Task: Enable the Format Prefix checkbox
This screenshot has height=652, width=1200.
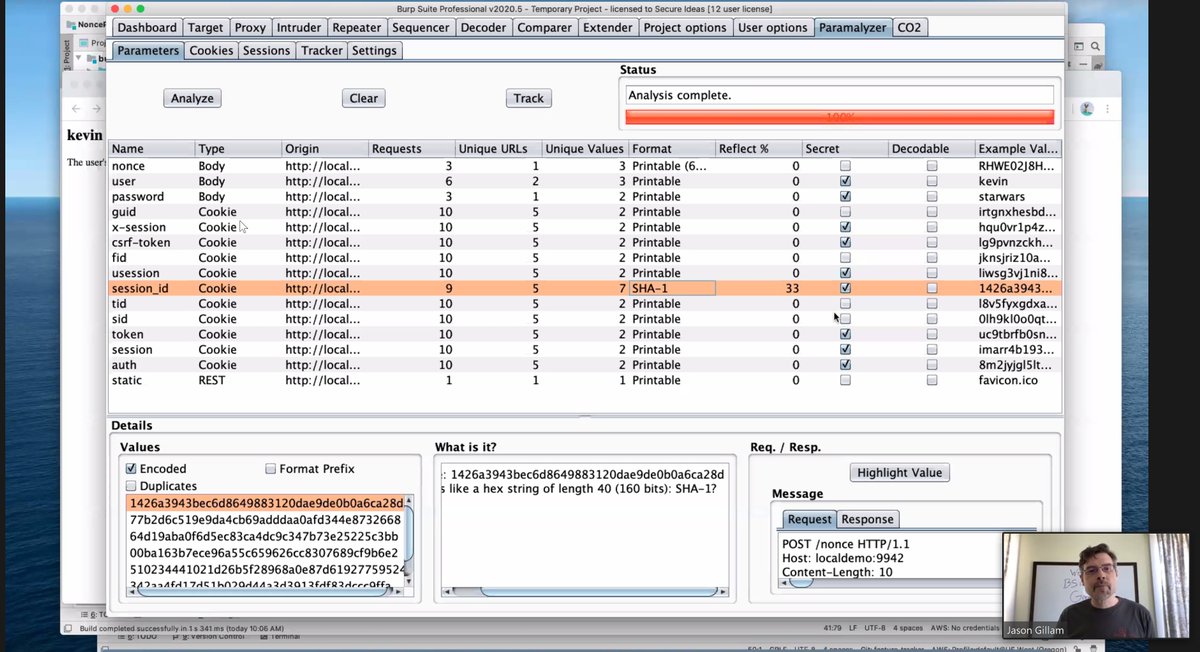Action: pos(270,468)
